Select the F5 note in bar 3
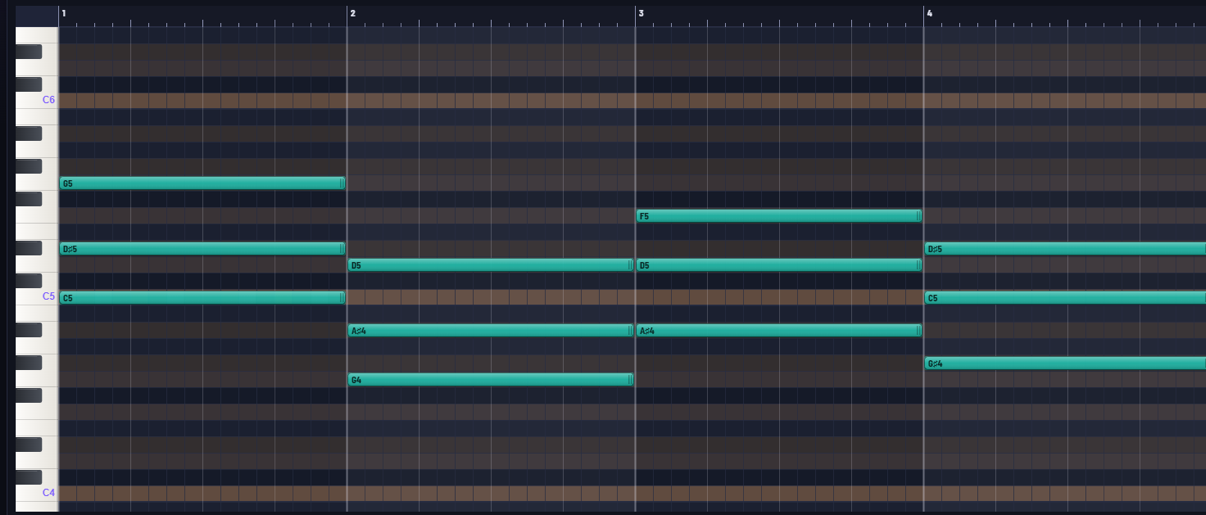The height and width of the screenshot is (515, 1206). (x=779, y=216)
